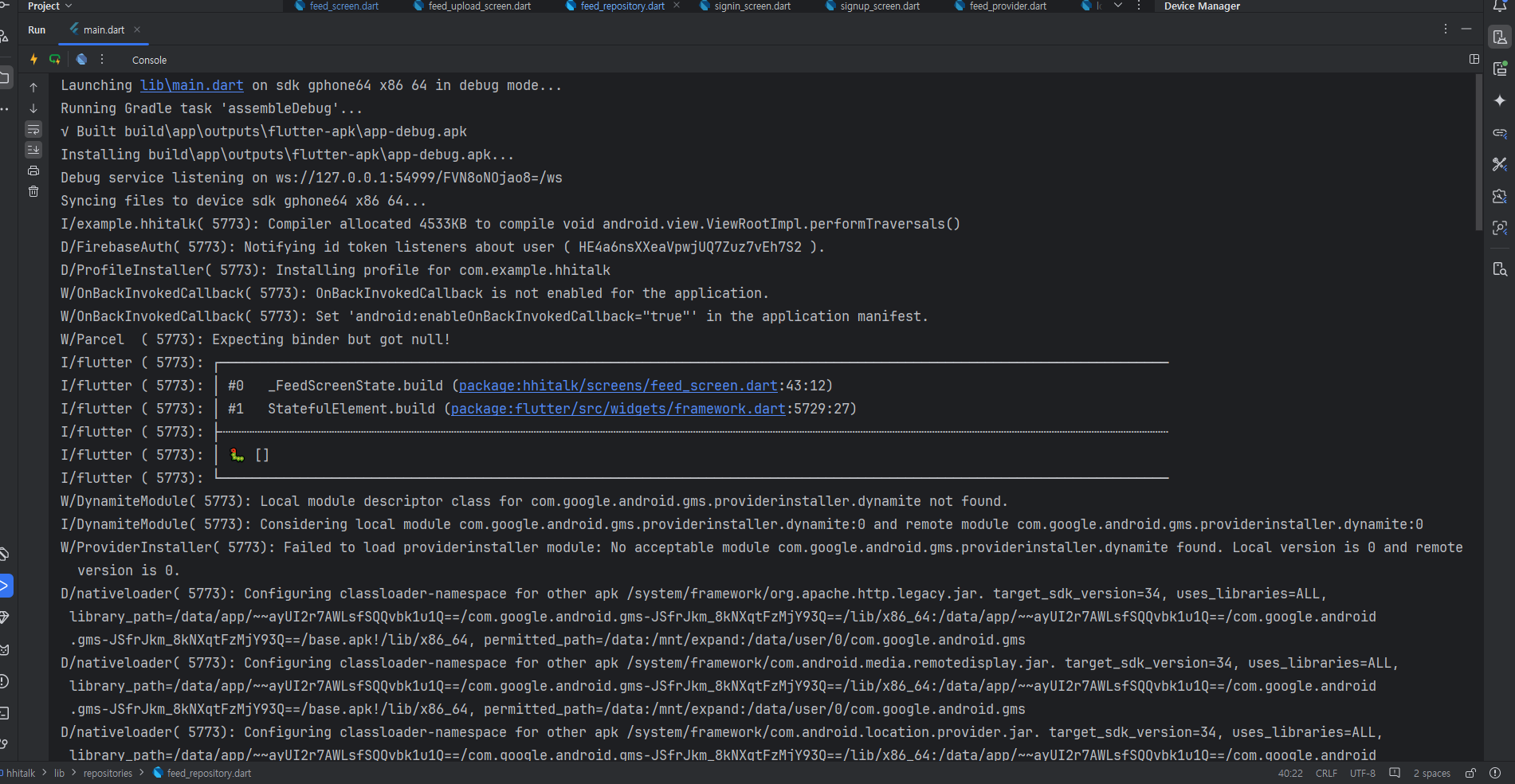Click the print console output icon
The height and width of the screenshot is (784, 1515).
(33, 171)
